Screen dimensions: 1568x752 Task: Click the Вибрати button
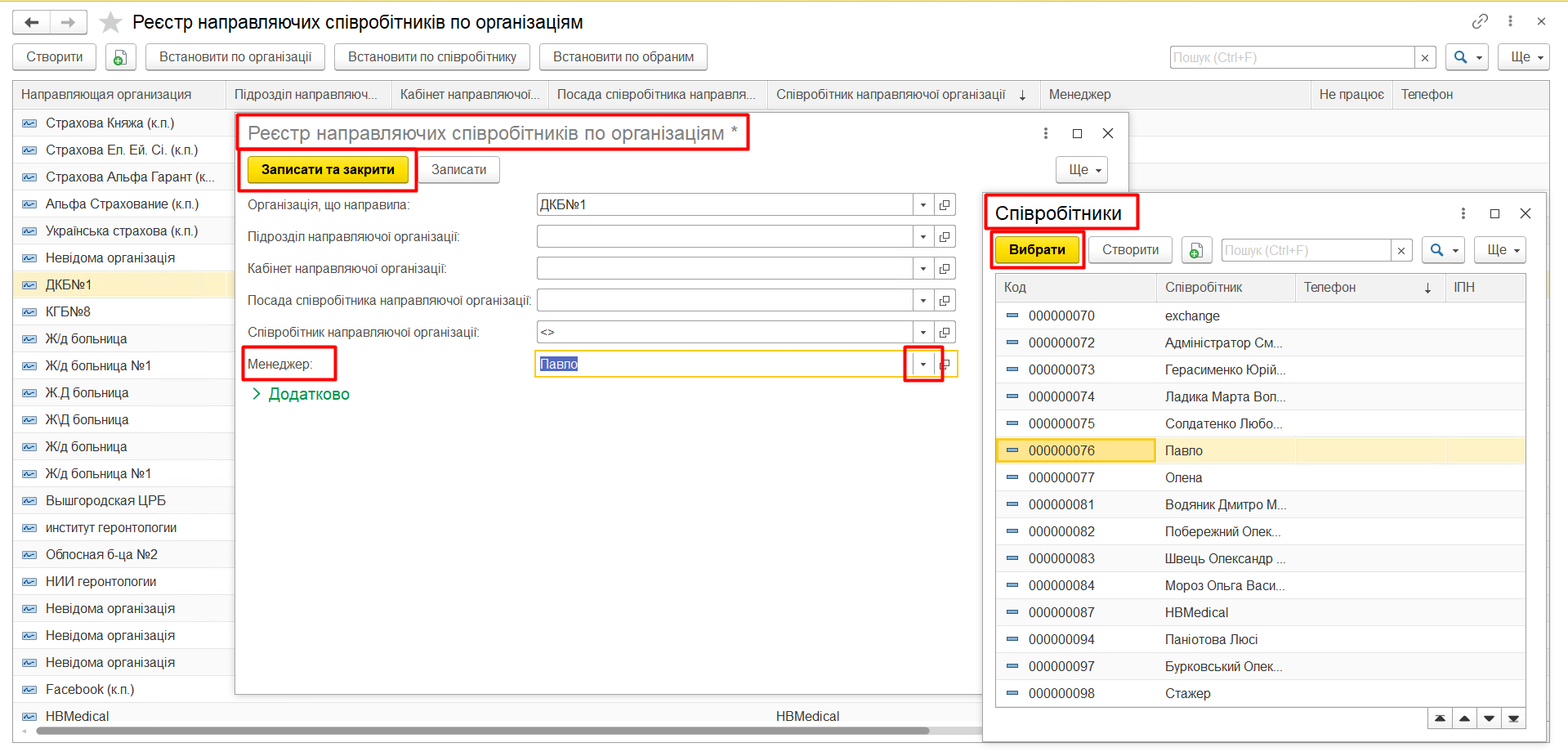coord(1037,250)
